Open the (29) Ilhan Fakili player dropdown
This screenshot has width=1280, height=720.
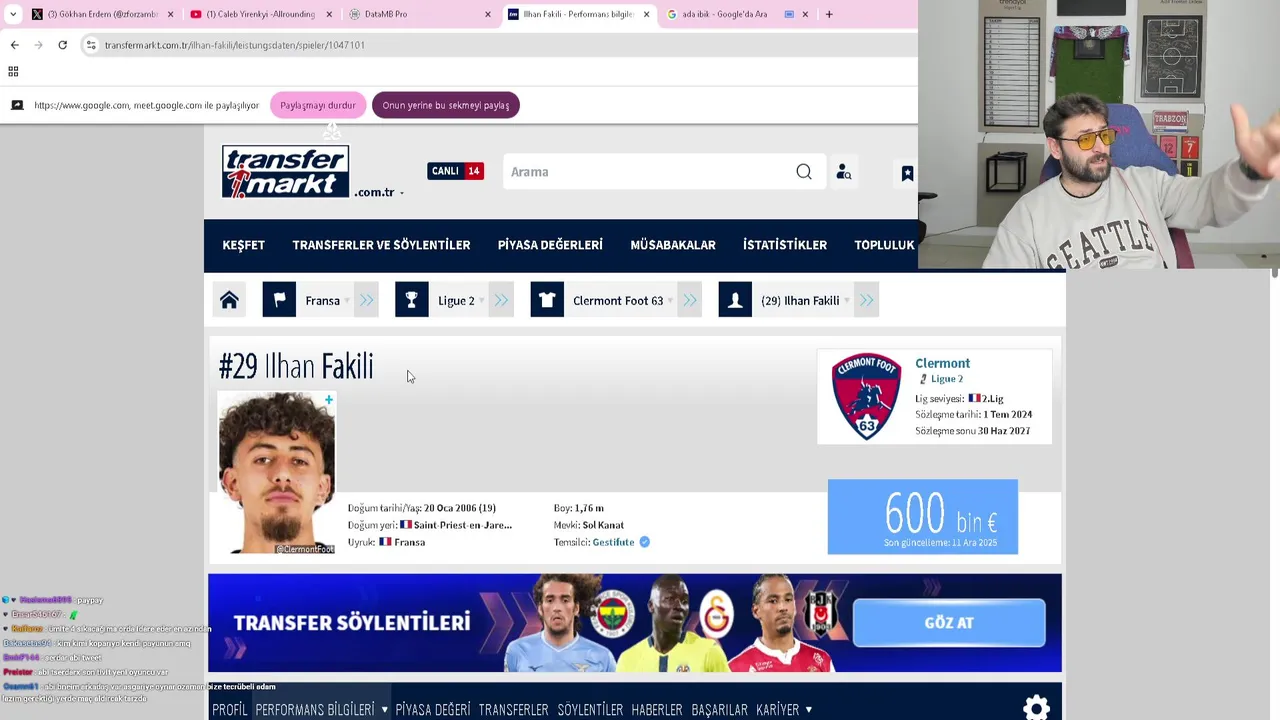805,301
